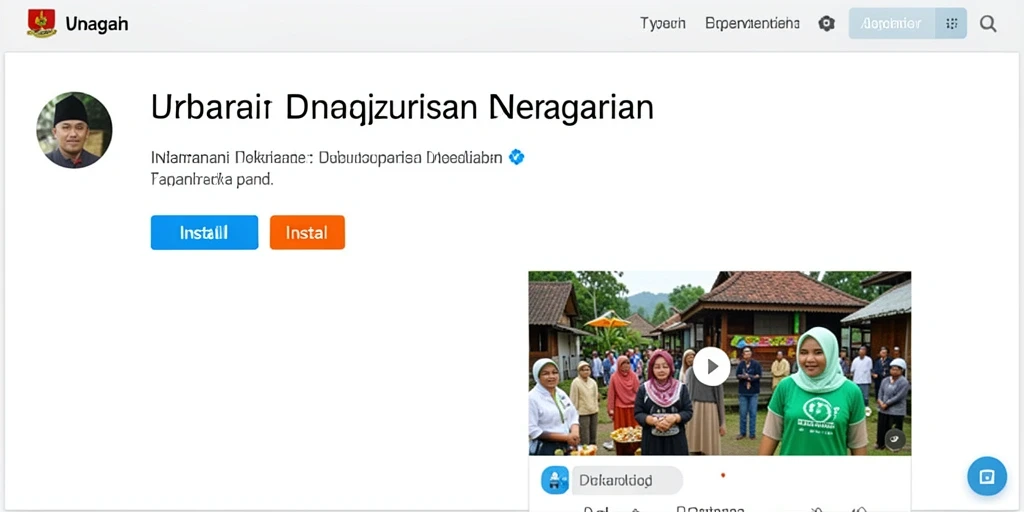This screenshot has height=512, width=1024.
Task: Open the Unagah home link
Action: coord(97,24)
